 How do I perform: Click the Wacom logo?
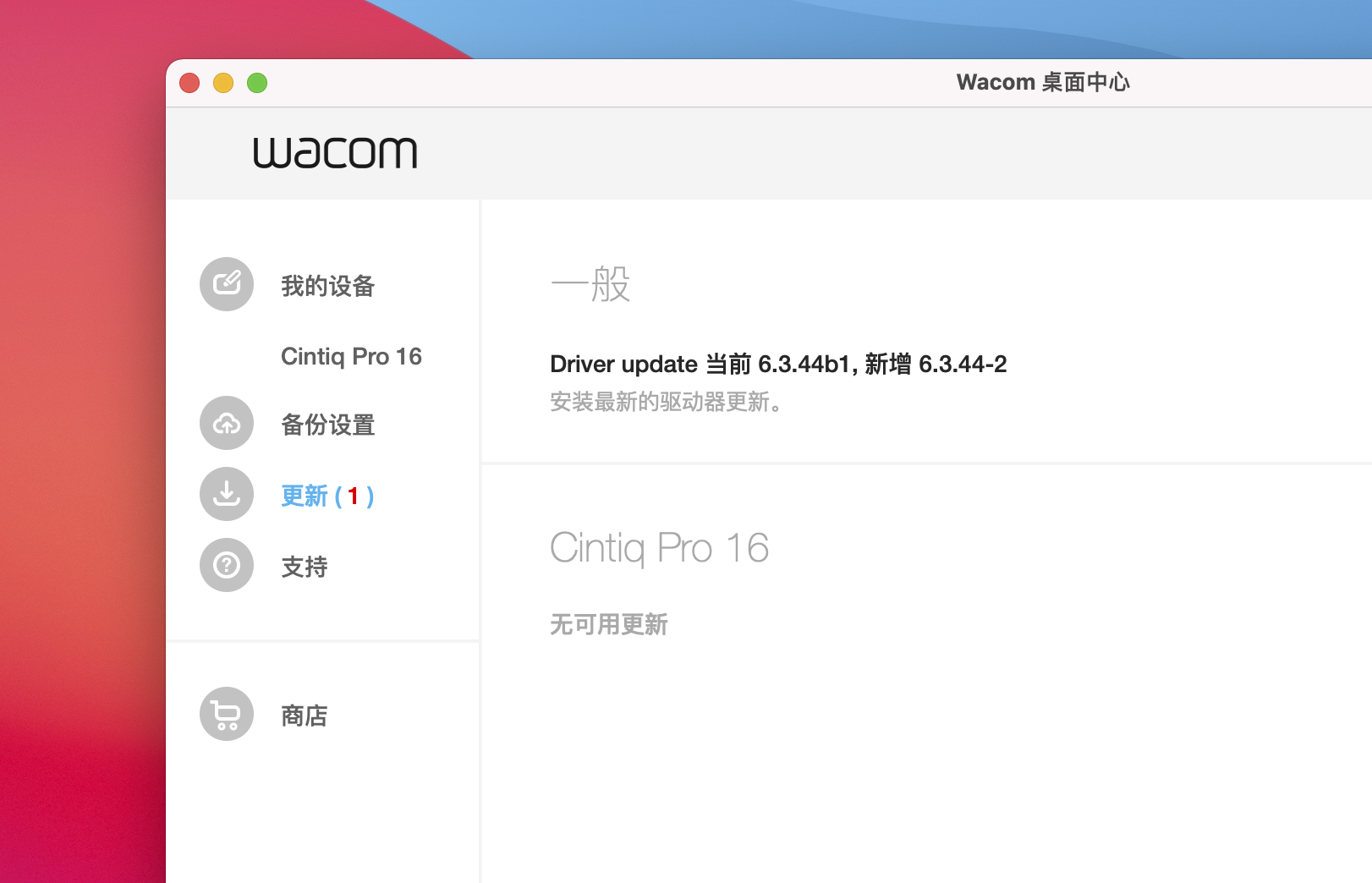point(336,153)
